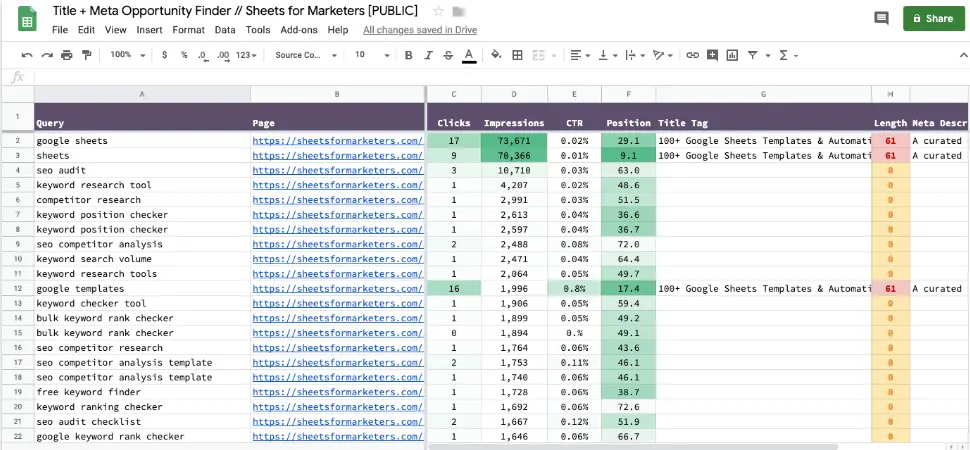The image size is (970, 450).
Task: Select the 73,671 impressions cell
Action: [x=514, y=141]
